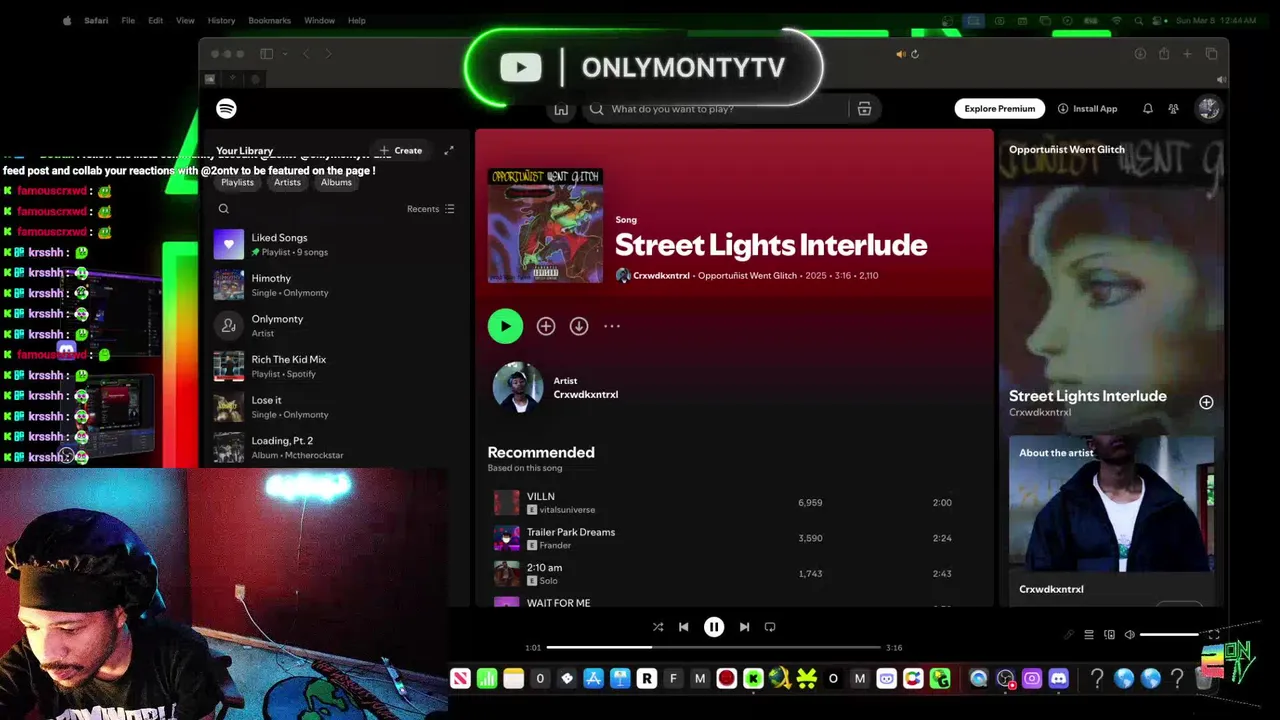Filter library by Artists chip

coord(287,182)
